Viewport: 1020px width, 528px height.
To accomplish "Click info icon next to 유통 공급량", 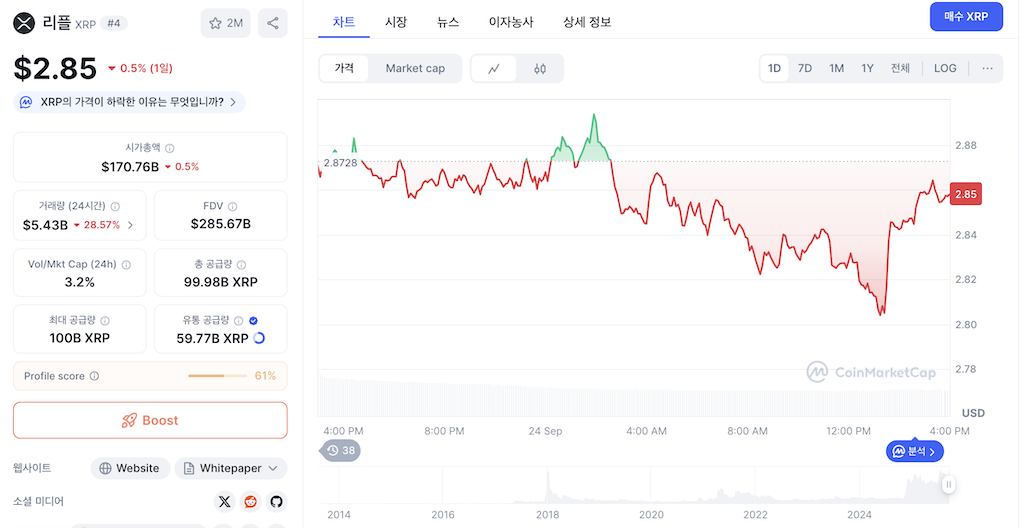I will [239, 321].
